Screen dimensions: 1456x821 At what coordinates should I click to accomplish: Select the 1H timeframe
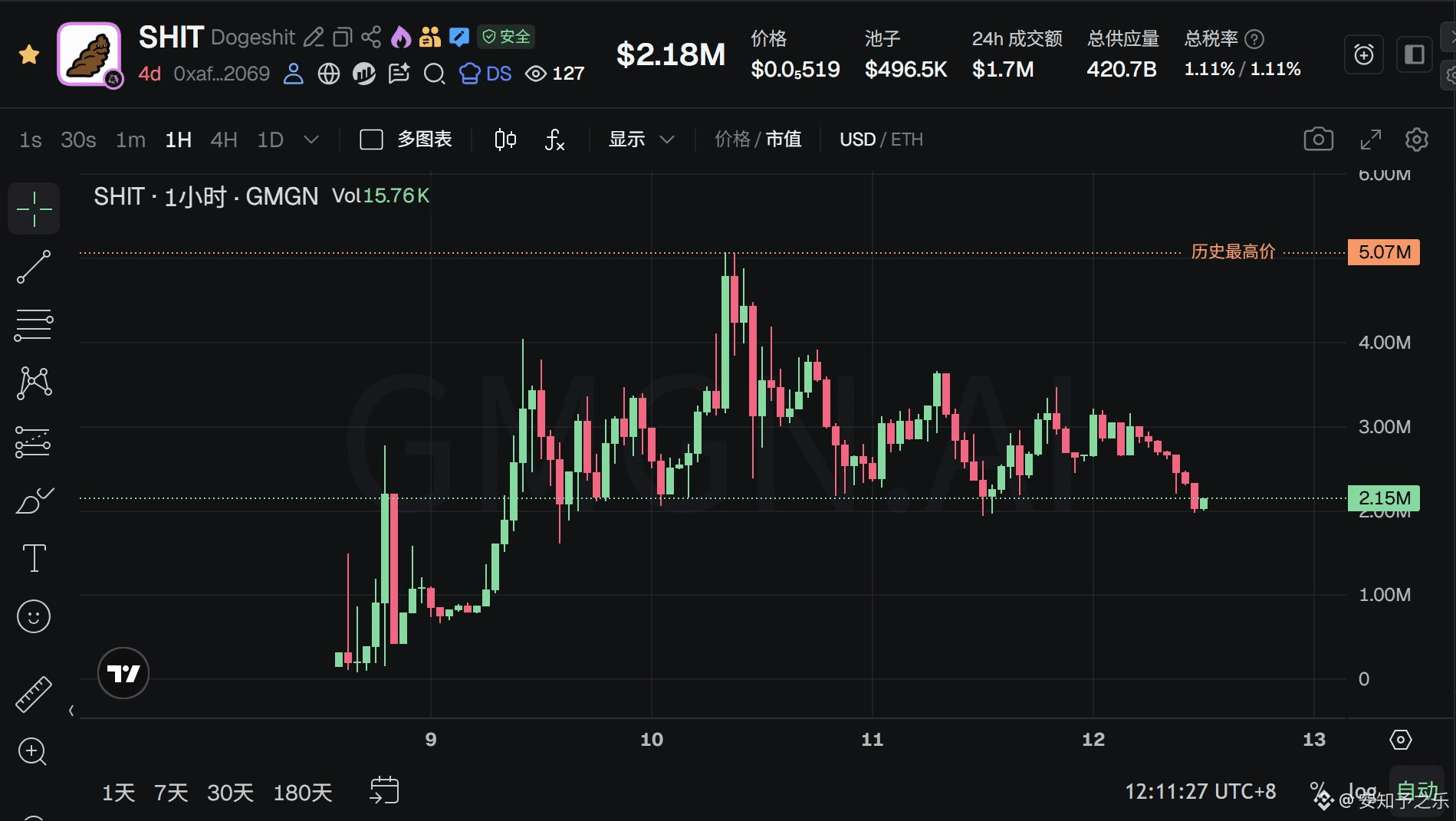pos(179,140)
